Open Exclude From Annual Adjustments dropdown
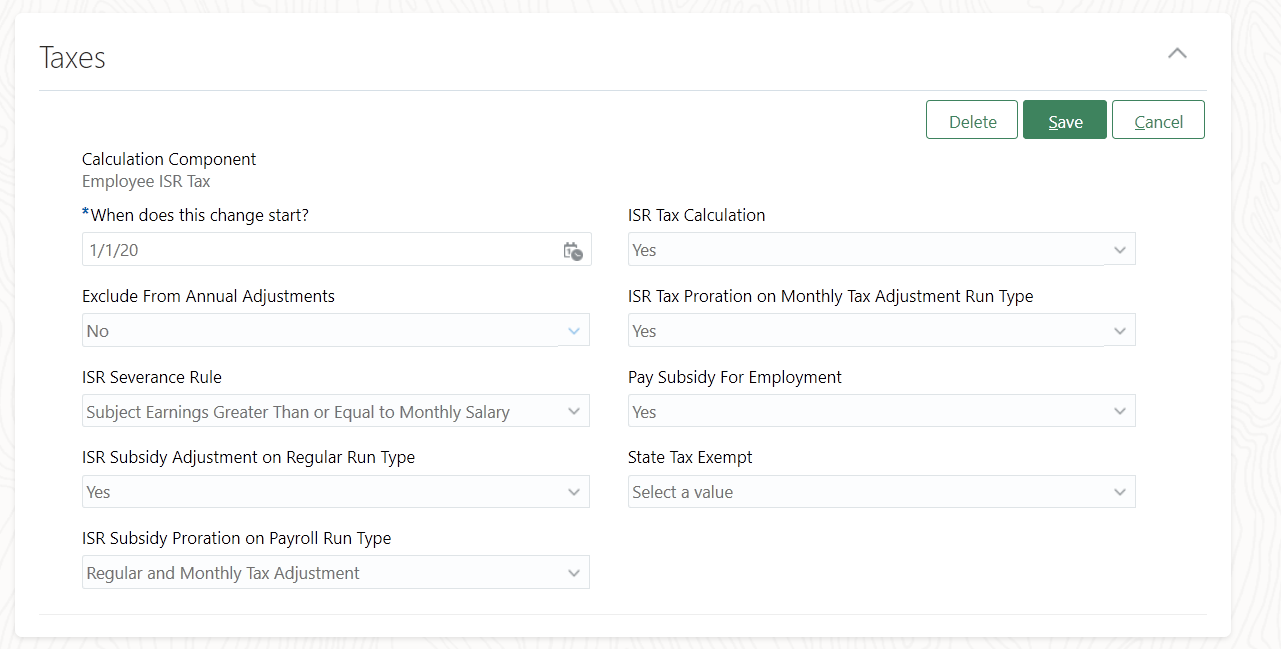 pyautogui.click(x=320, y=331)
